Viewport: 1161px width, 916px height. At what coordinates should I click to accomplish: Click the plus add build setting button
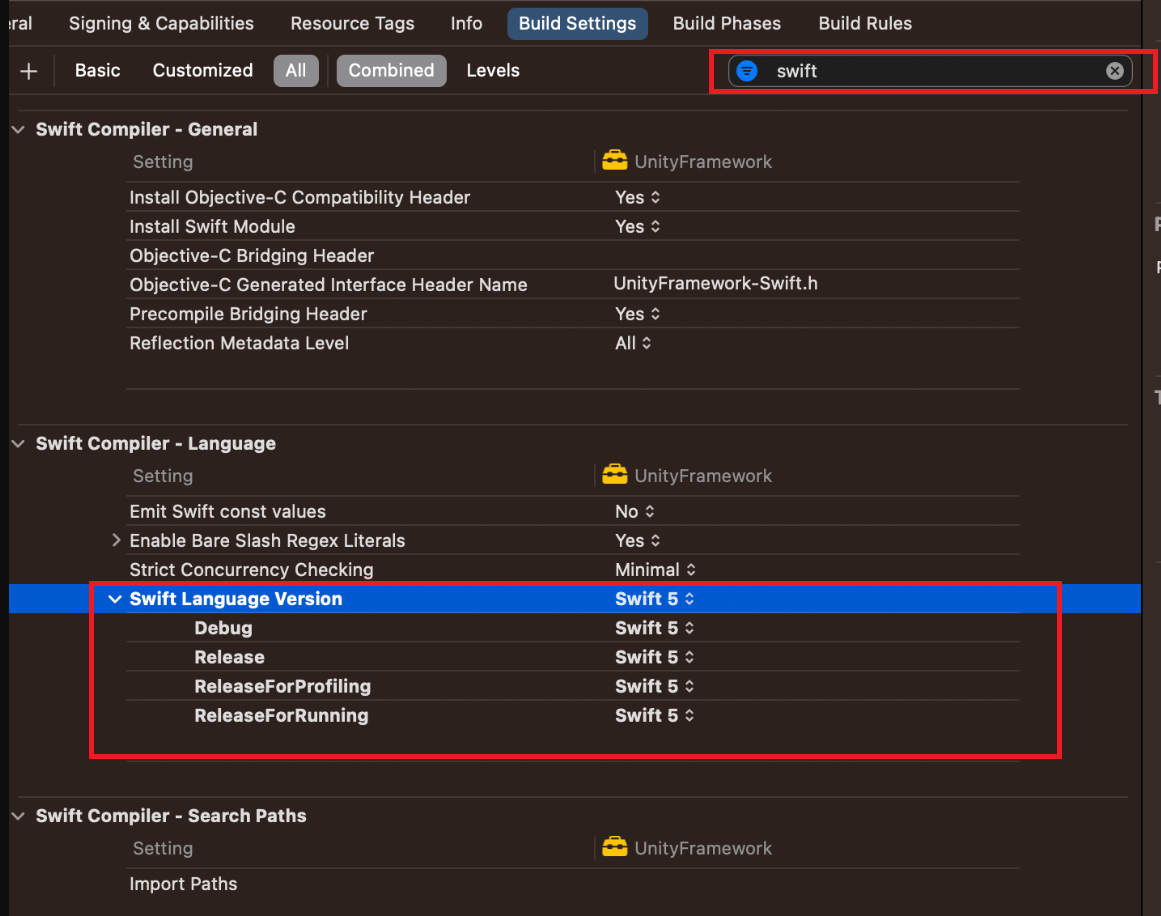pos(29,71)
